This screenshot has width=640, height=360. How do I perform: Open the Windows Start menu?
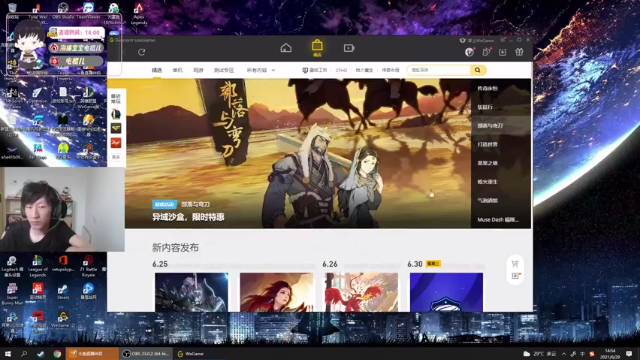click(x=8, y=354)
